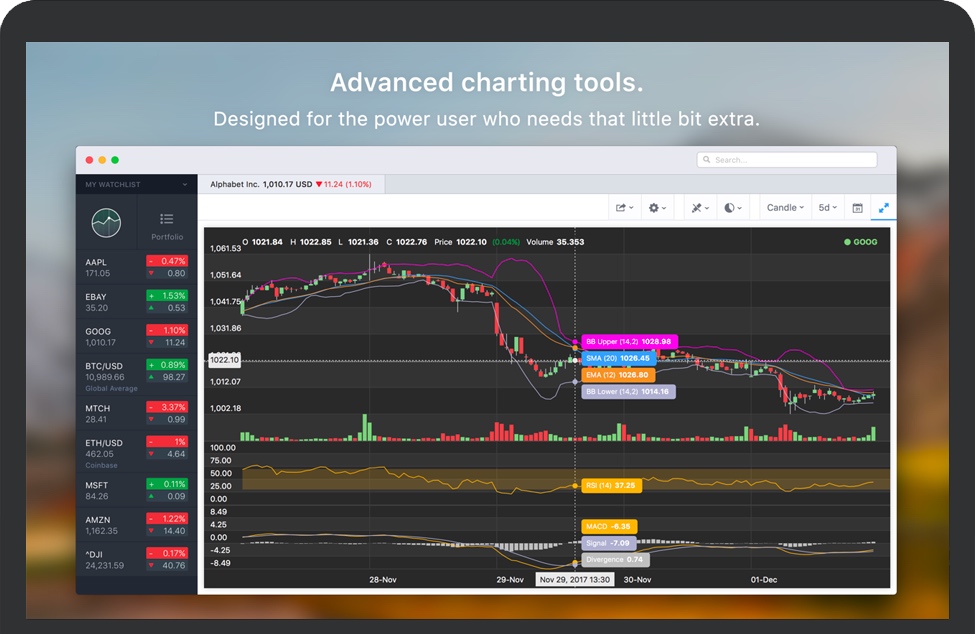Open the Portfolio list view

pos(167,224)
